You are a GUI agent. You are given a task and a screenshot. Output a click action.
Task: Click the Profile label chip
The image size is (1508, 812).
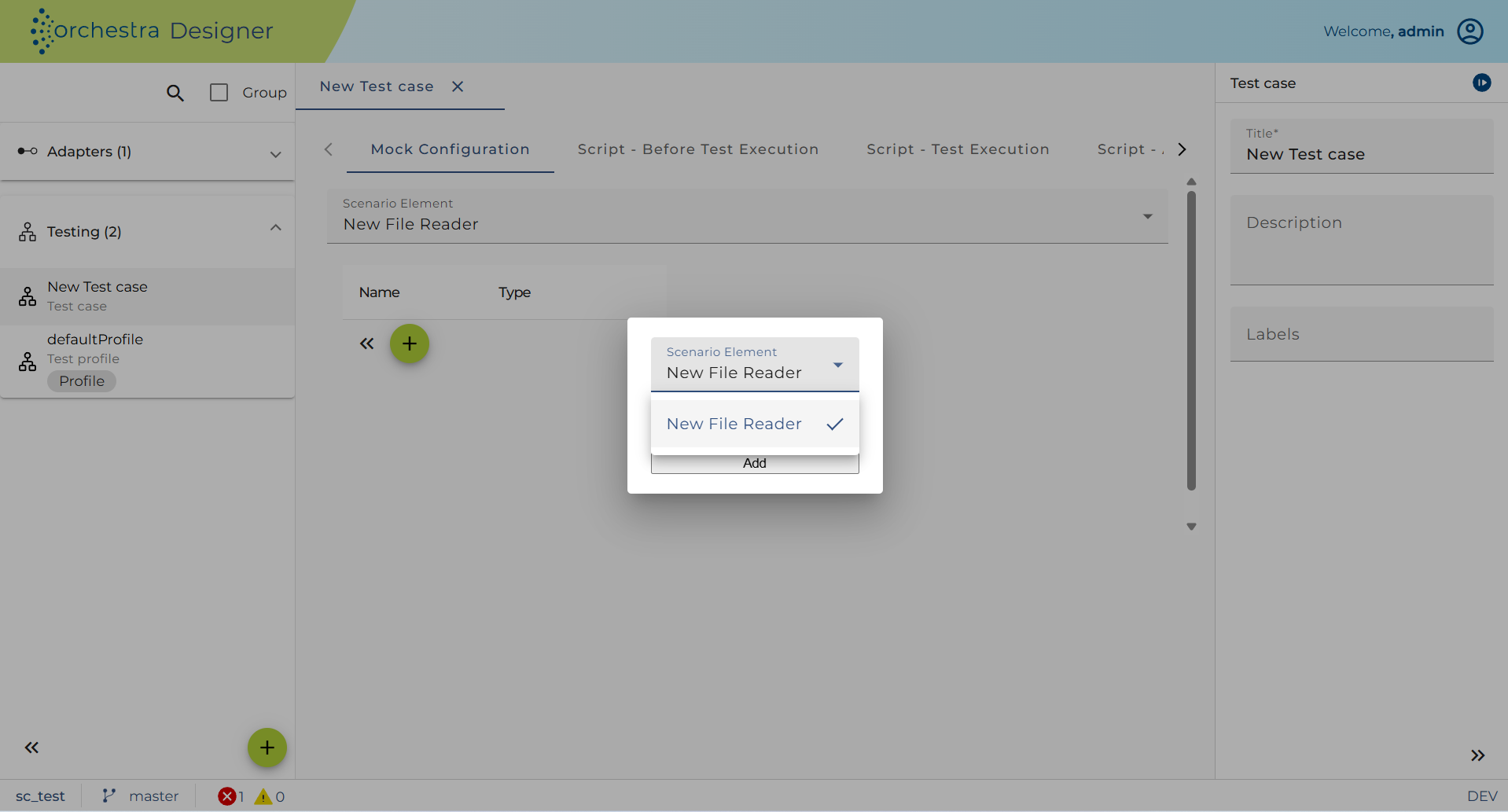pos(82,381)
